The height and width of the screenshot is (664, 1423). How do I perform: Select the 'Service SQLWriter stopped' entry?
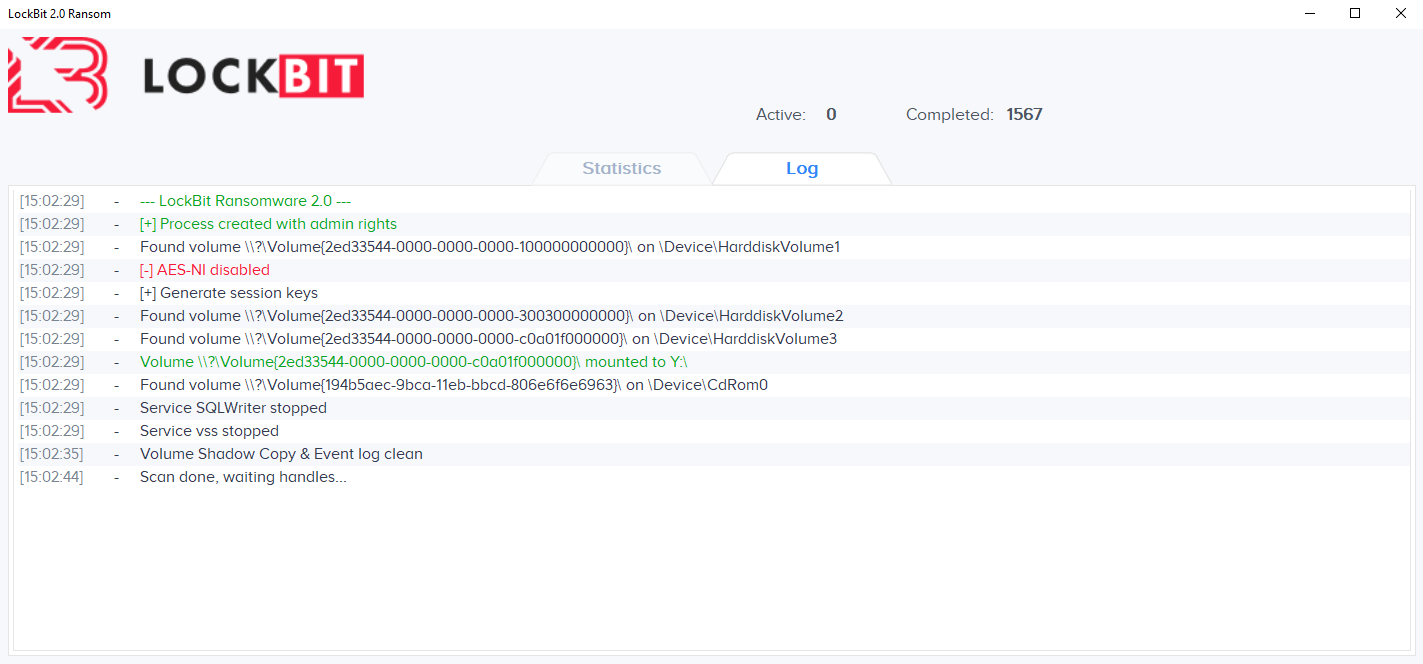[x=711, y=408]
